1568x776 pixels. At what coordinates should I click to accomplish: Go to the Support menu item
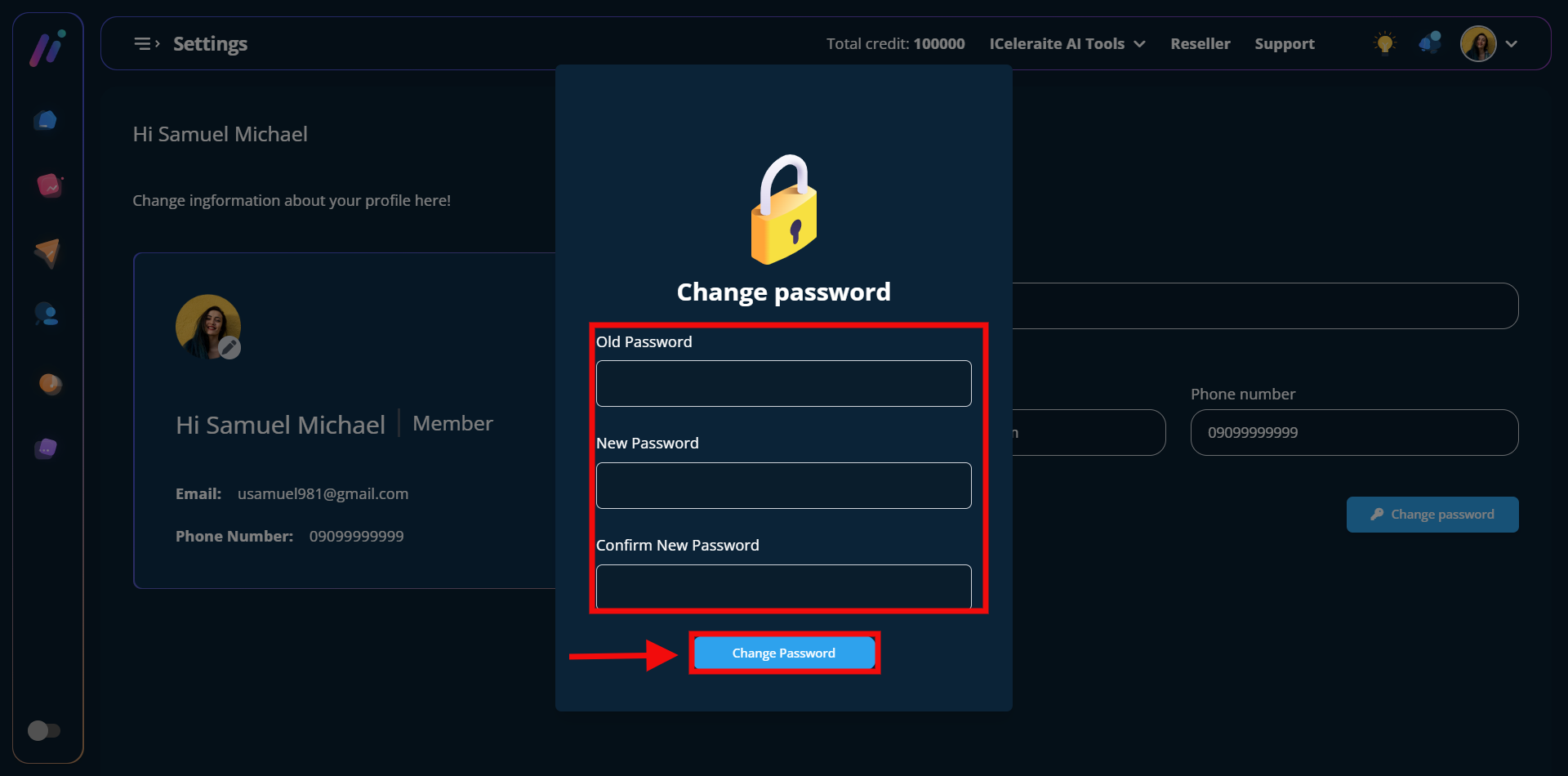[1284, 44]
